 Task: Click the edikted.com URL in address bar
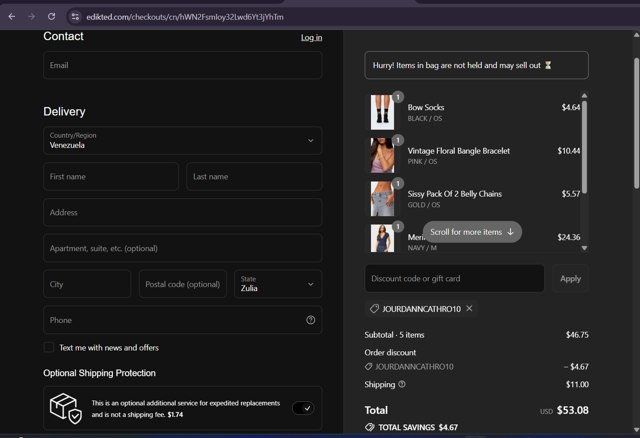point(184,17)
